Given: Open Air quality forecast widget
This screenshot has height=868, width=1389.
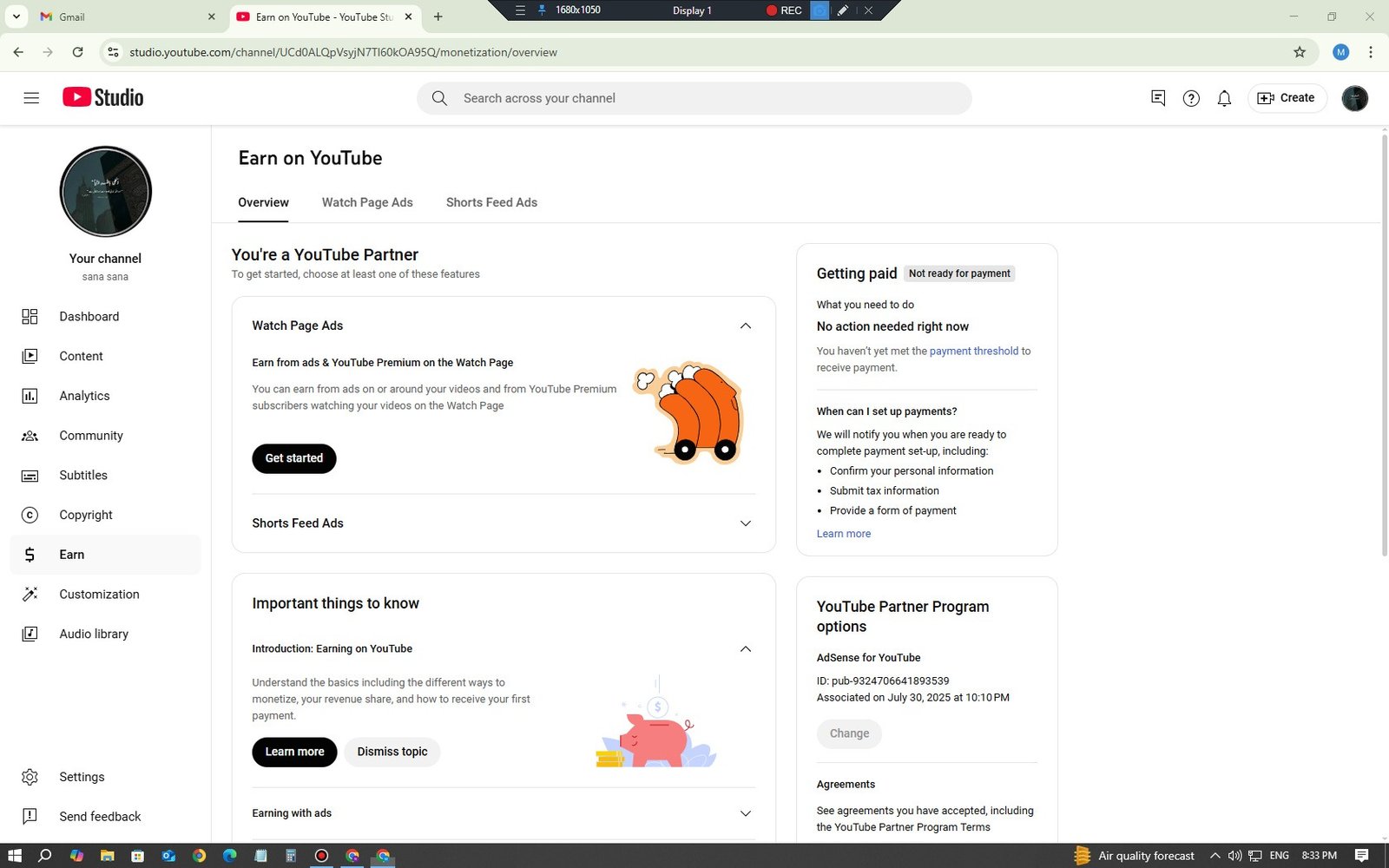Looking at the screenshot, I should coord(1134,856).
